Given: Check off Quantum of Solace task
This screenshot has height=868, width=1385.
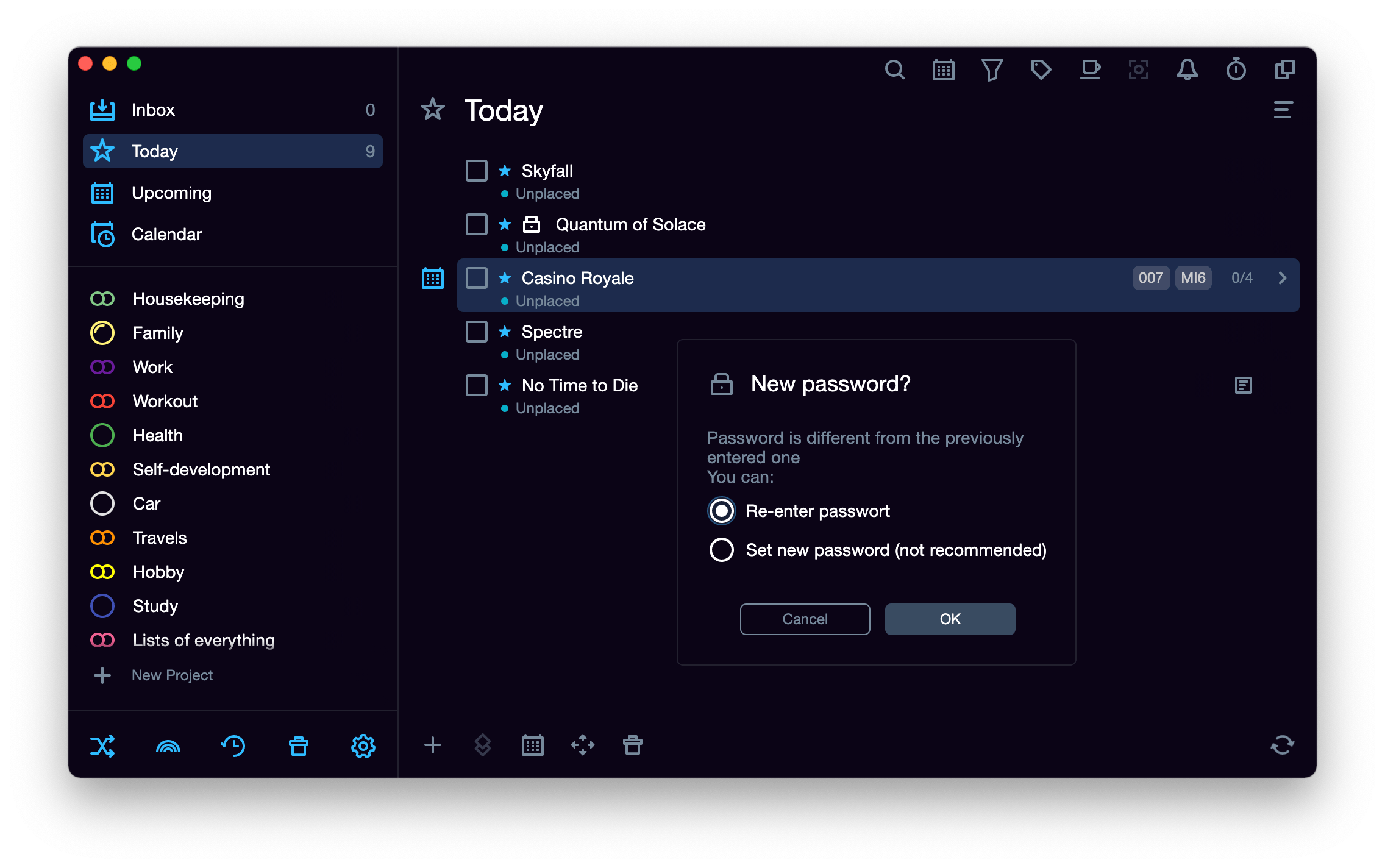Looking at the screenshot, I should click(477, 224).
